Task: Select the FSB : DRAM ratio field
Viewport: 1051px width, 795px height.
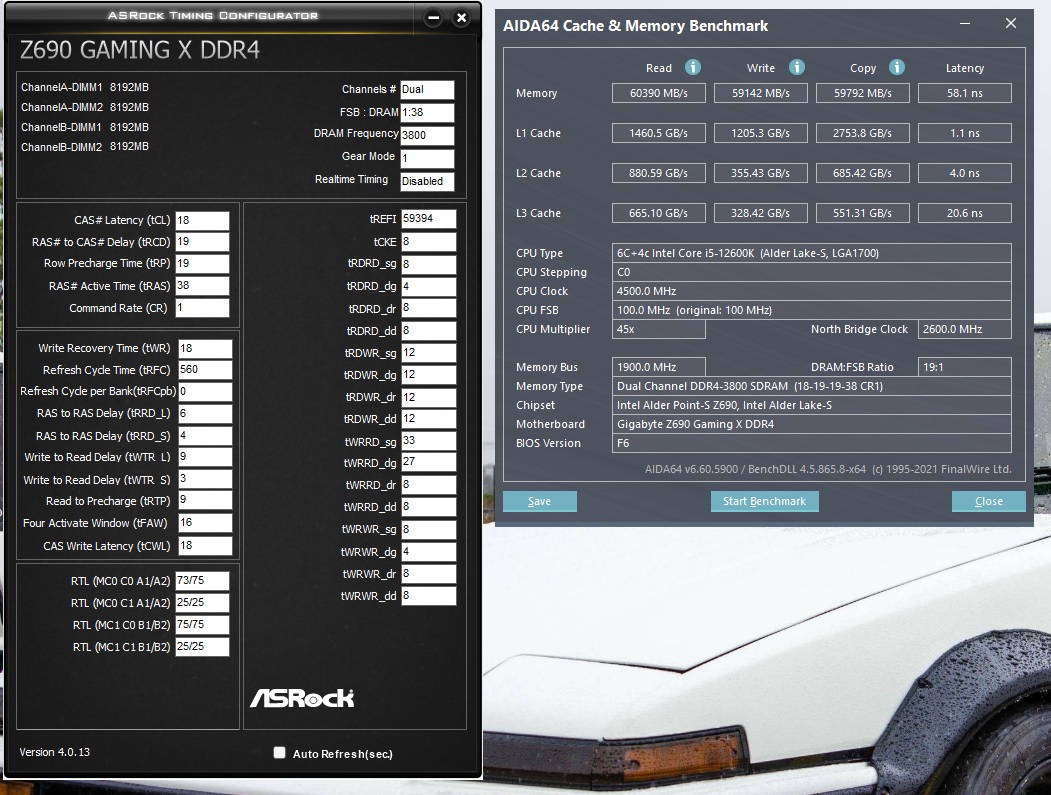Action: (x=427, y=113)
